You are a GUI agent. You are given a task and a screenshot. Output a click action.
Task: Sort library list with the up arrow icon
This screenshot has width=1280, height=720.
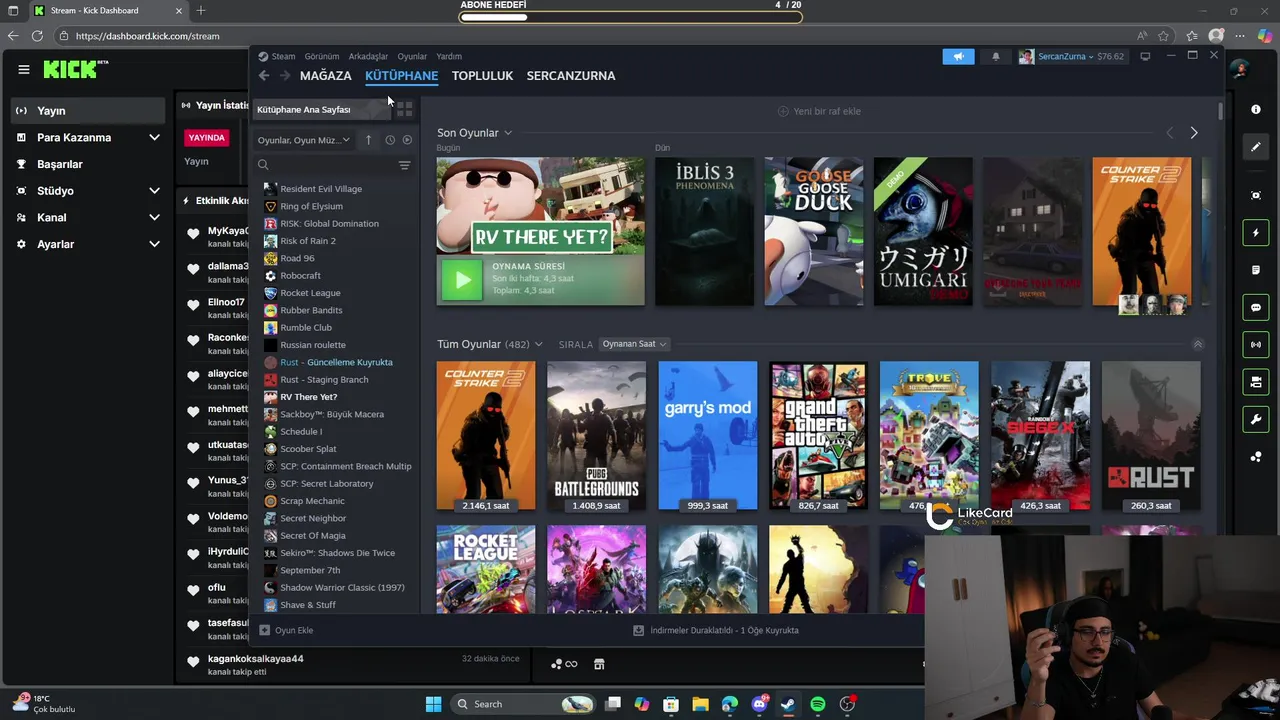point(368,140)
